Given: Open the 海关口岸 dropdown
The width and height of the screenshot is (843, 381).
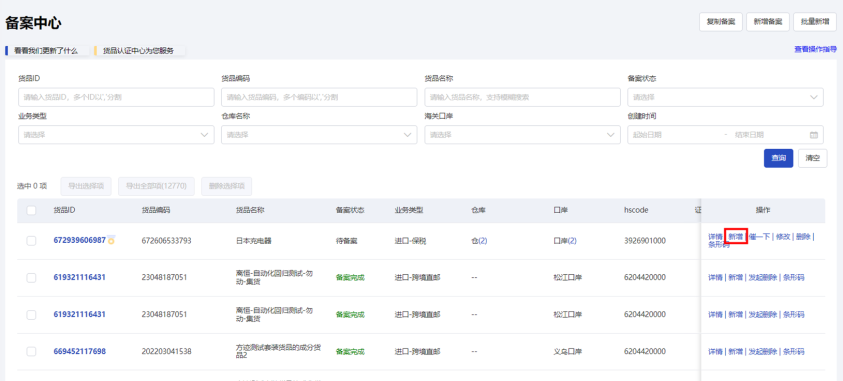Looking at the screenshot, I should pyautogui.click(x=522, y=135).
